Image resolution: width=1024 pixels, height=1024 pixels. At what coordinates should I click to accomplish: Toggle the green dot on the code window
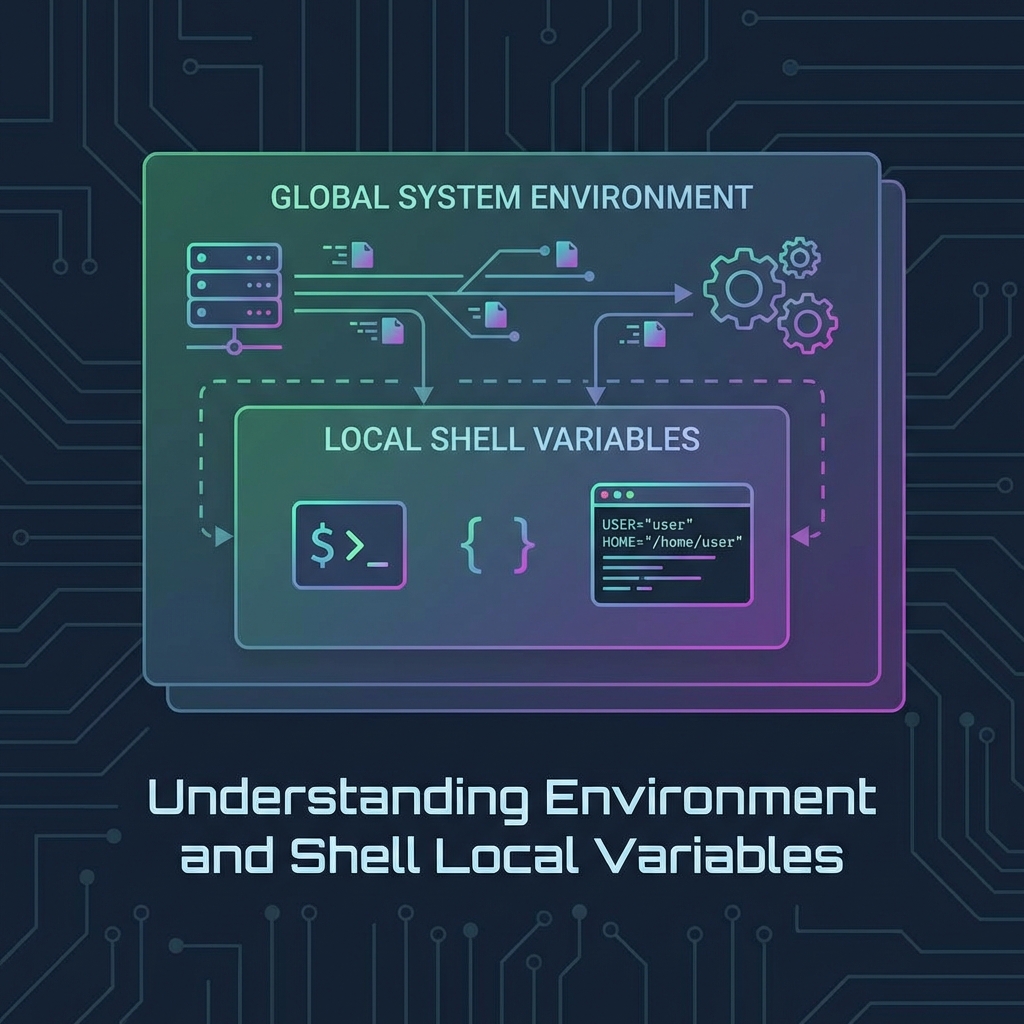pos(630,494)
